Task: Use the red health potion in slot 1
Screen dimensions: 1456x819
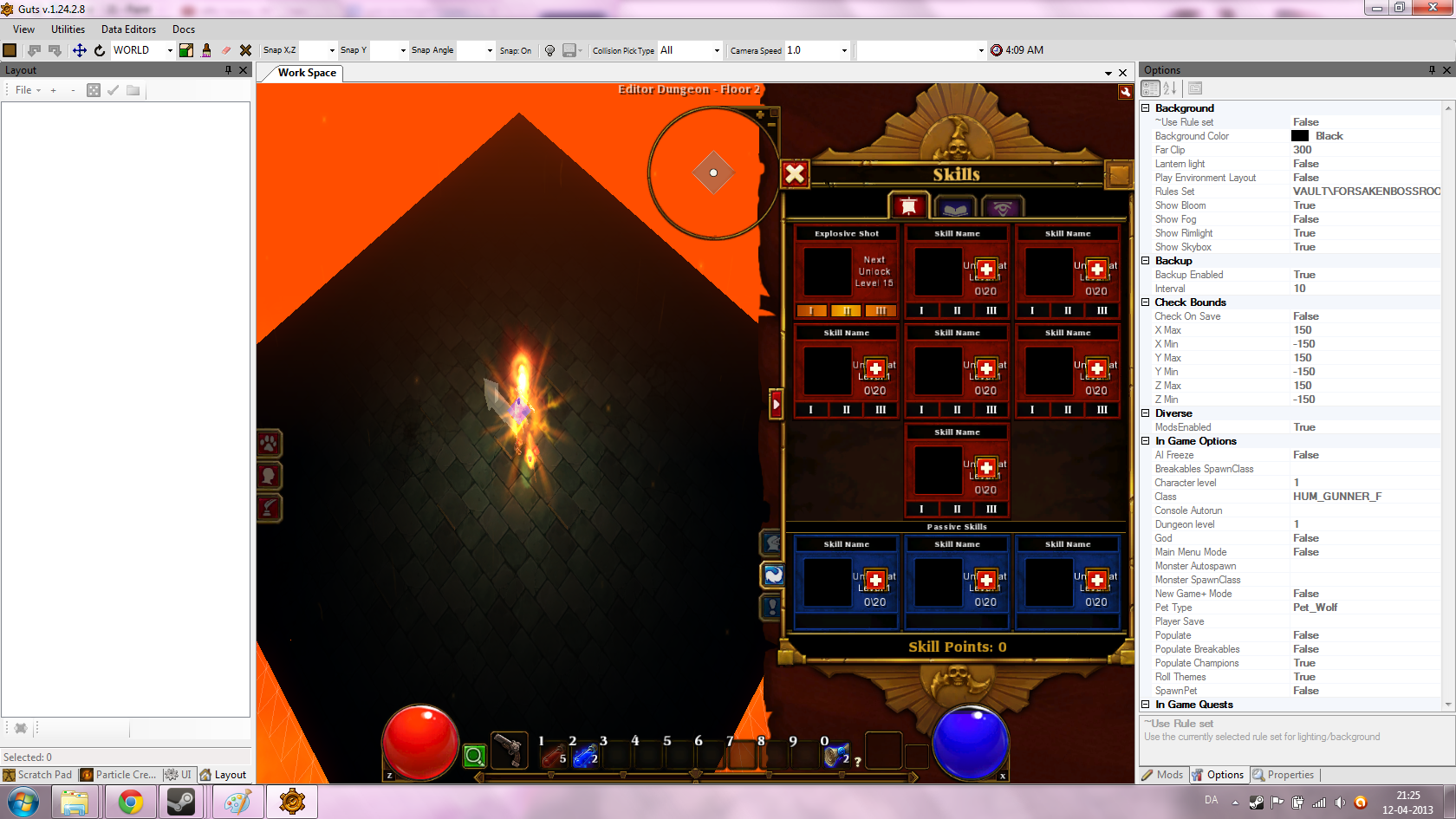Action: pos(553,756)
